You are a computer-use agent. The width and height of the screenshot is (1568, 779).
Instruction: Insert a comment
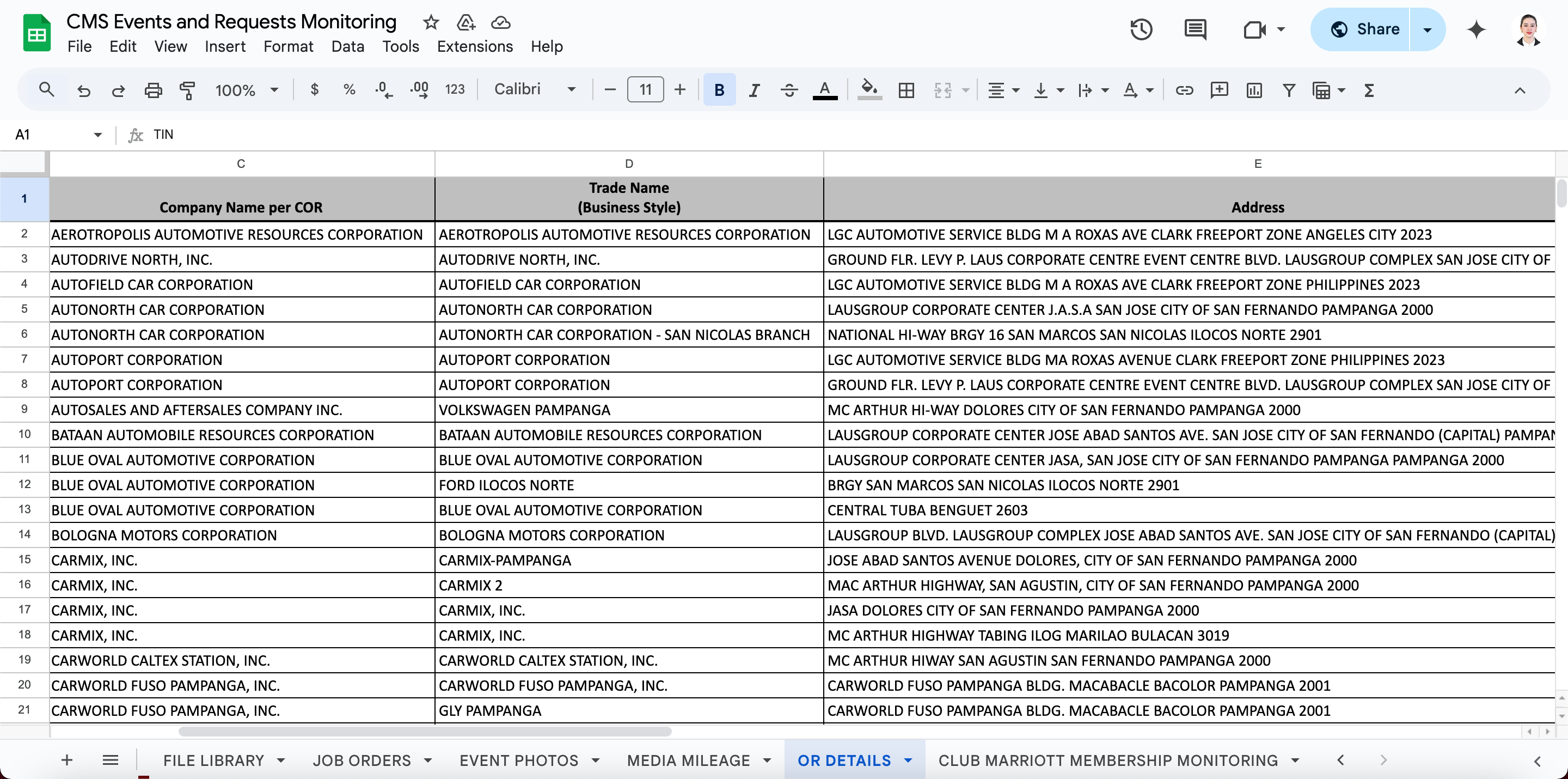pos(1219,90)
